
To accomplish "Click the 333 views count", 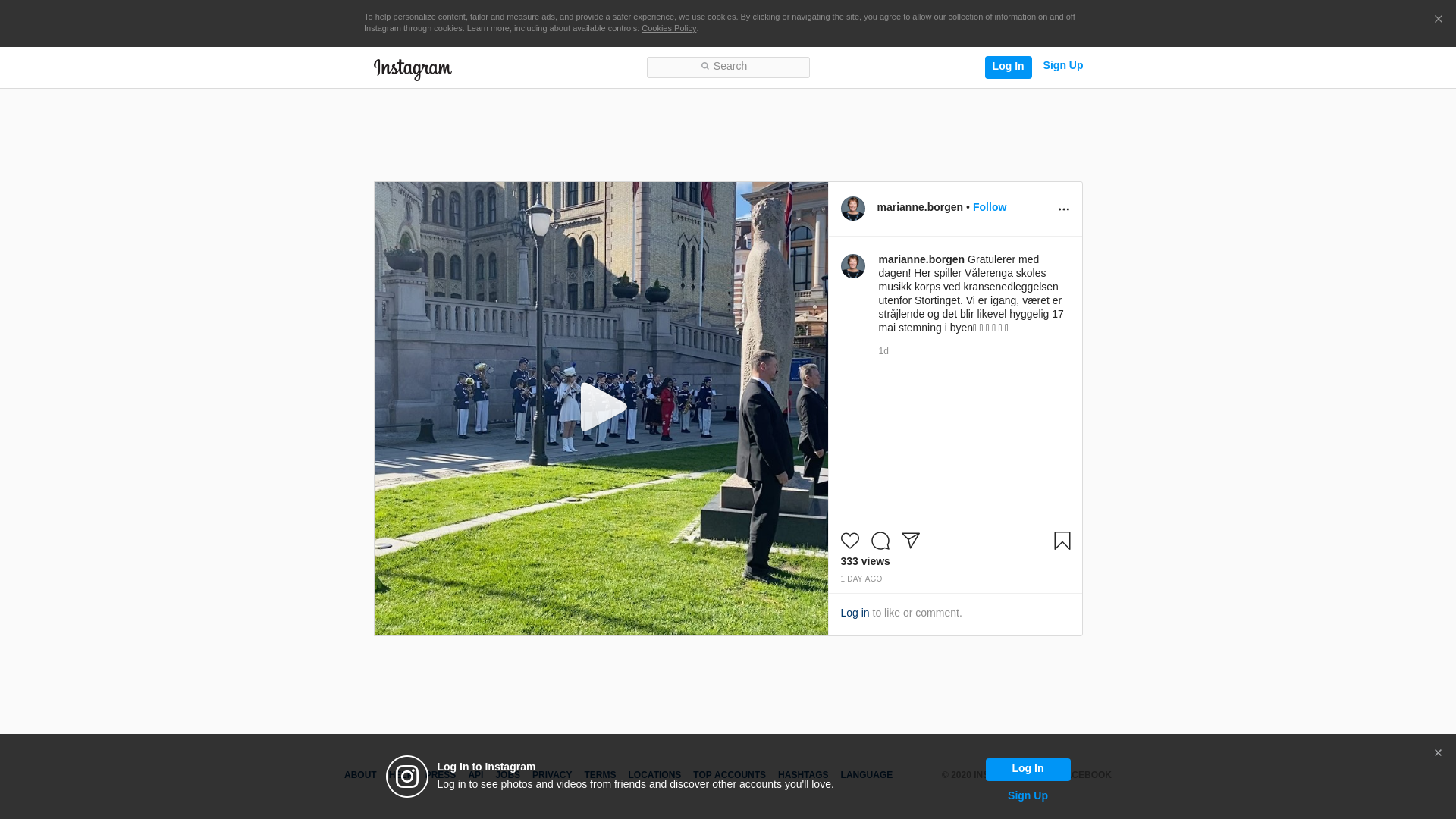I will pyautogui.click(x=865, y=561).
